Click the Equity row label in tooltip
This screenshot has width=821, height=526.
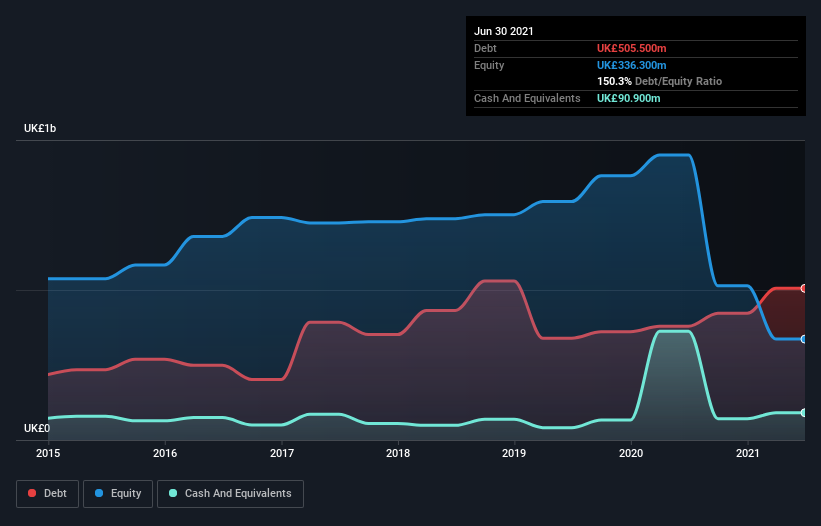point(489,65)
